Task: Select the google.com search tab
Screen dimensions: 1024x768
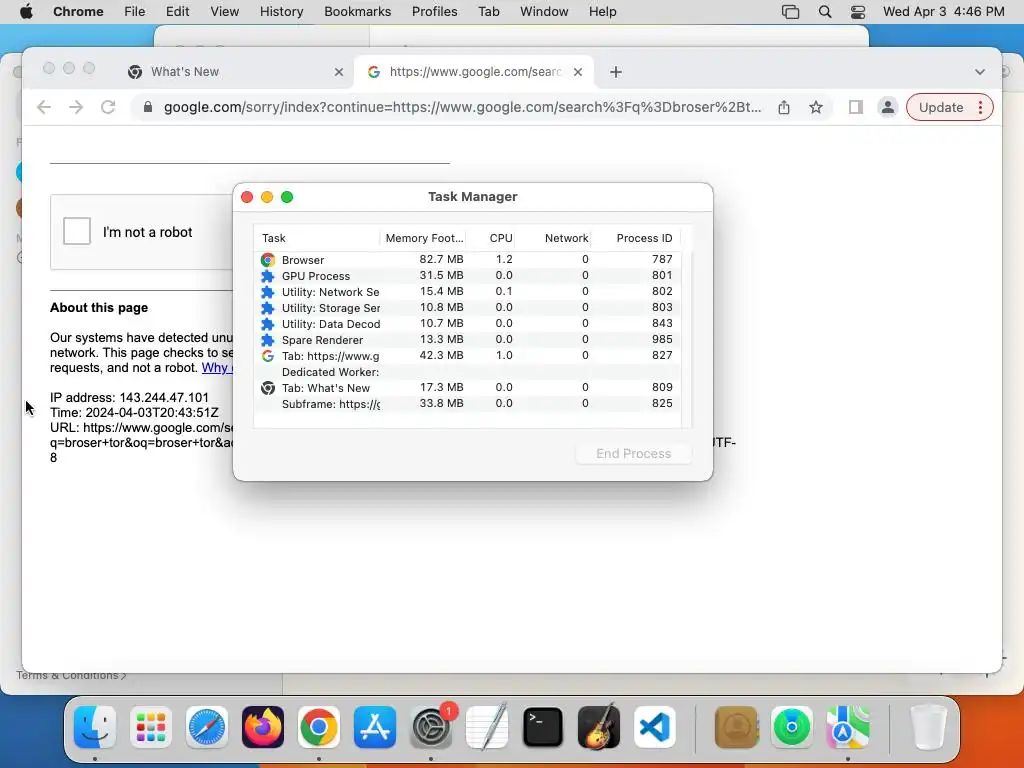Action: 474,72
